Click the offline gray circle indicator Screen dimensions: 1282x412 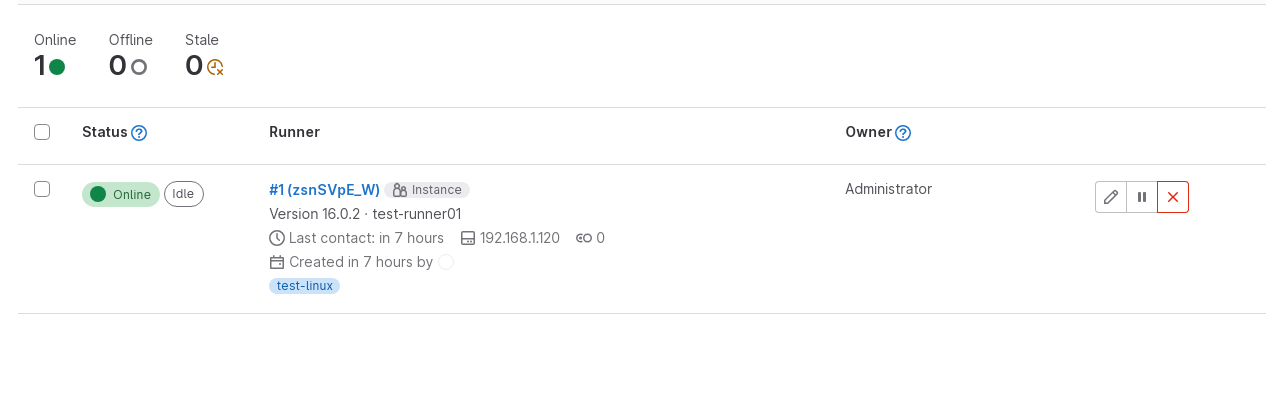tap(139, 67)
